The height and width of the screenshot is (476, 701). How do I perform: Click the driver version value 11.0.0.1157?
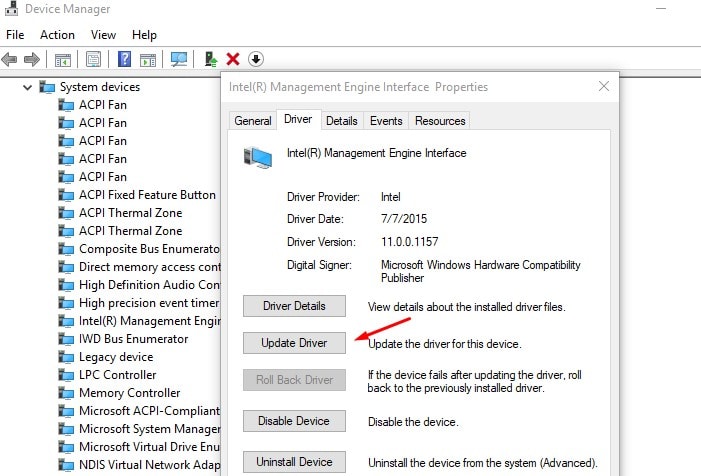pyautogui.click(x=410, y=242)
